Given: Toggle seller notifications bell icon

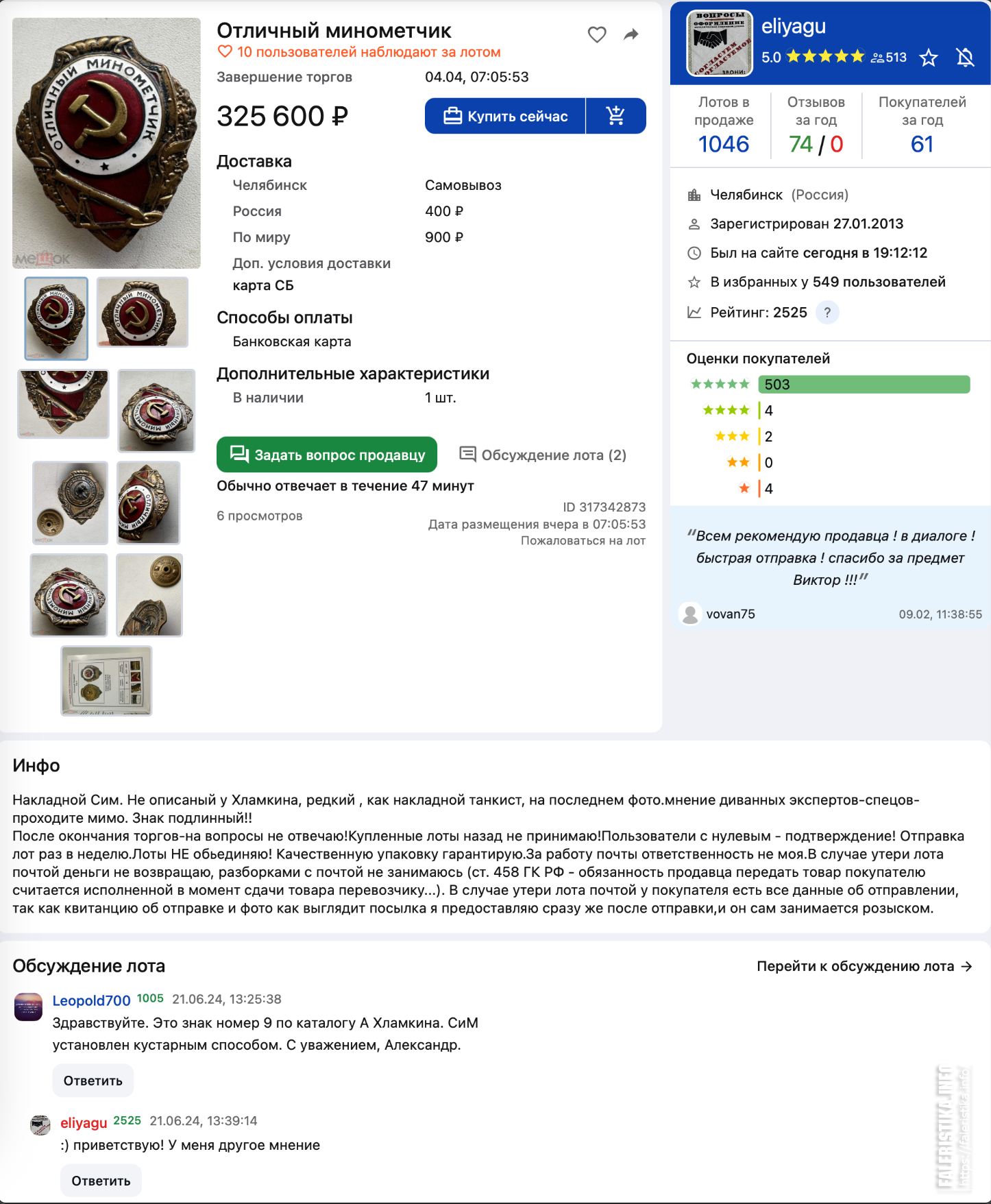Looking at the screenshot, I should (x=966, y=58).
